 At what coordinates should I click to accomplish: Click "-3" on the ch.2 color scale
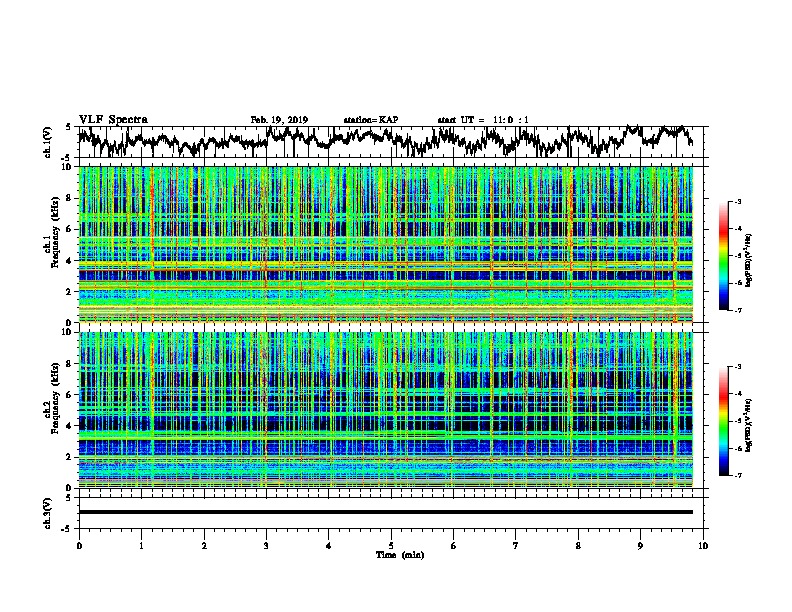click(738, 367)
